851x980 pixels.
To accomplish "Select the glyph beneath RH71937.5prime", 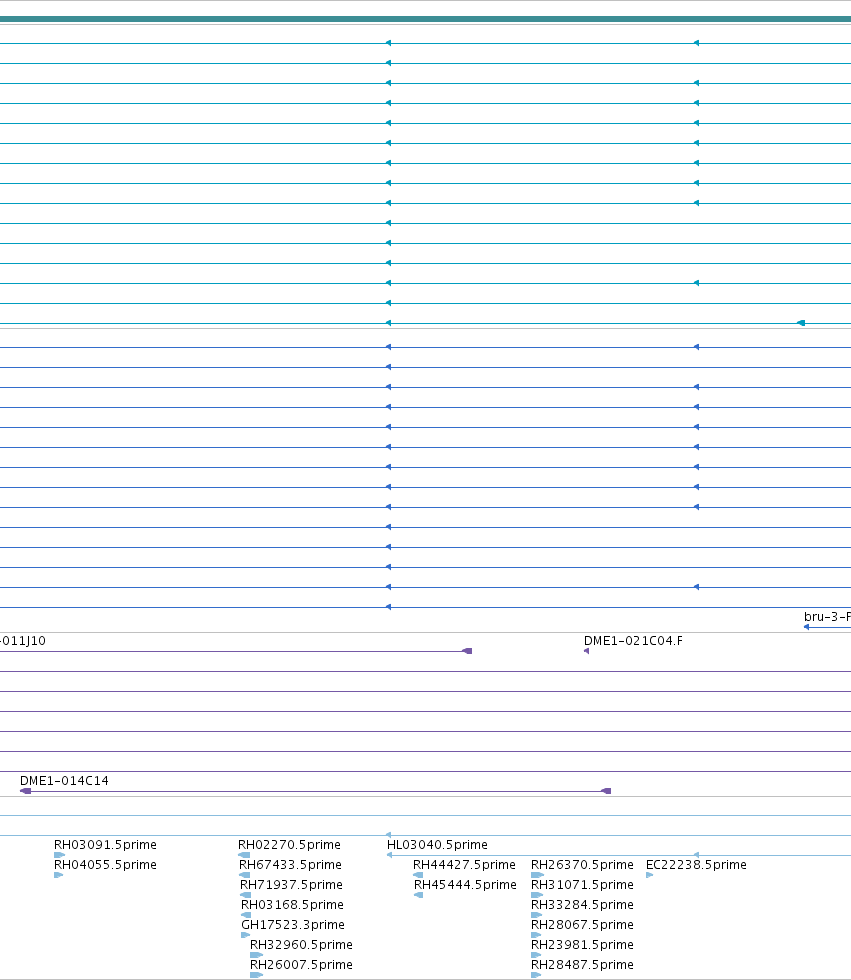I will point(246,895).
